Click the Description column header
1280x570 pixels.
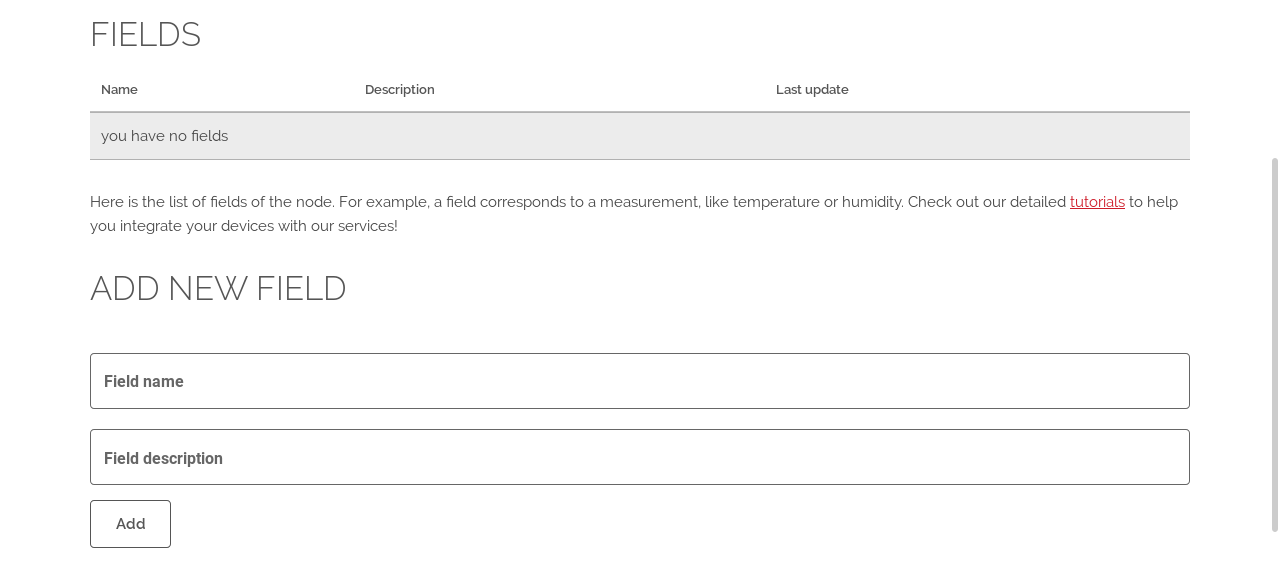tap(399, 90)
